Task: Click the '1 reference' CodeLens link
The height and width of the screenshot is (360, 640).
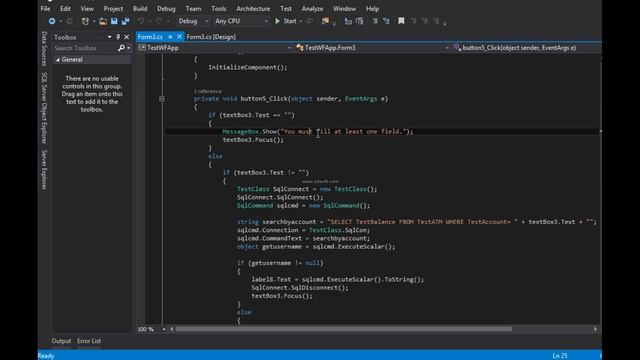Action: coord(208,91)
